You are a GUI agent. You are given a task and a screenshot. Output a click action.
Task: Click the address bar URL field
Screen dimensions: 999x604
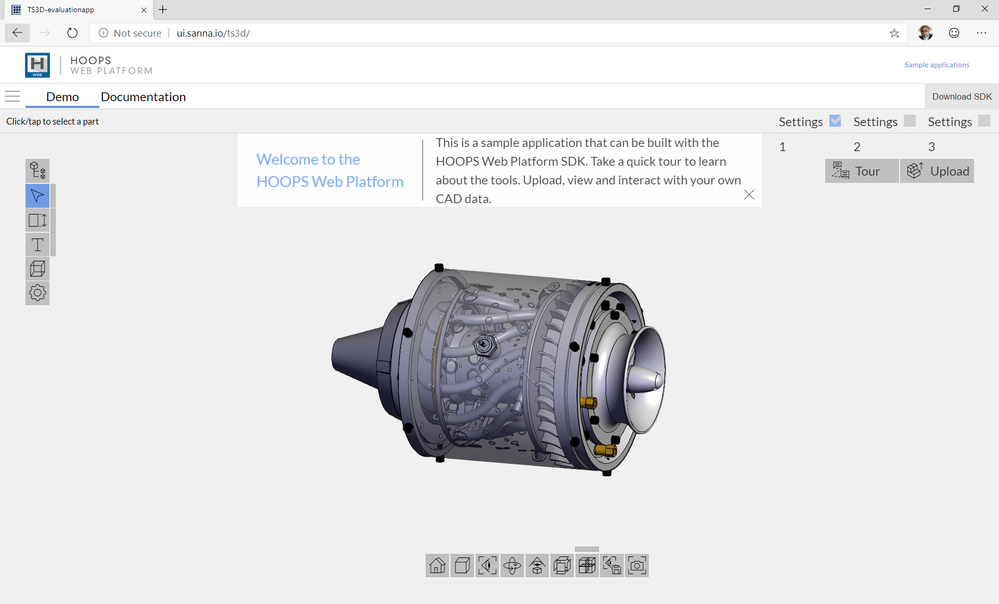pyautogui.click(x=499, y=33)
